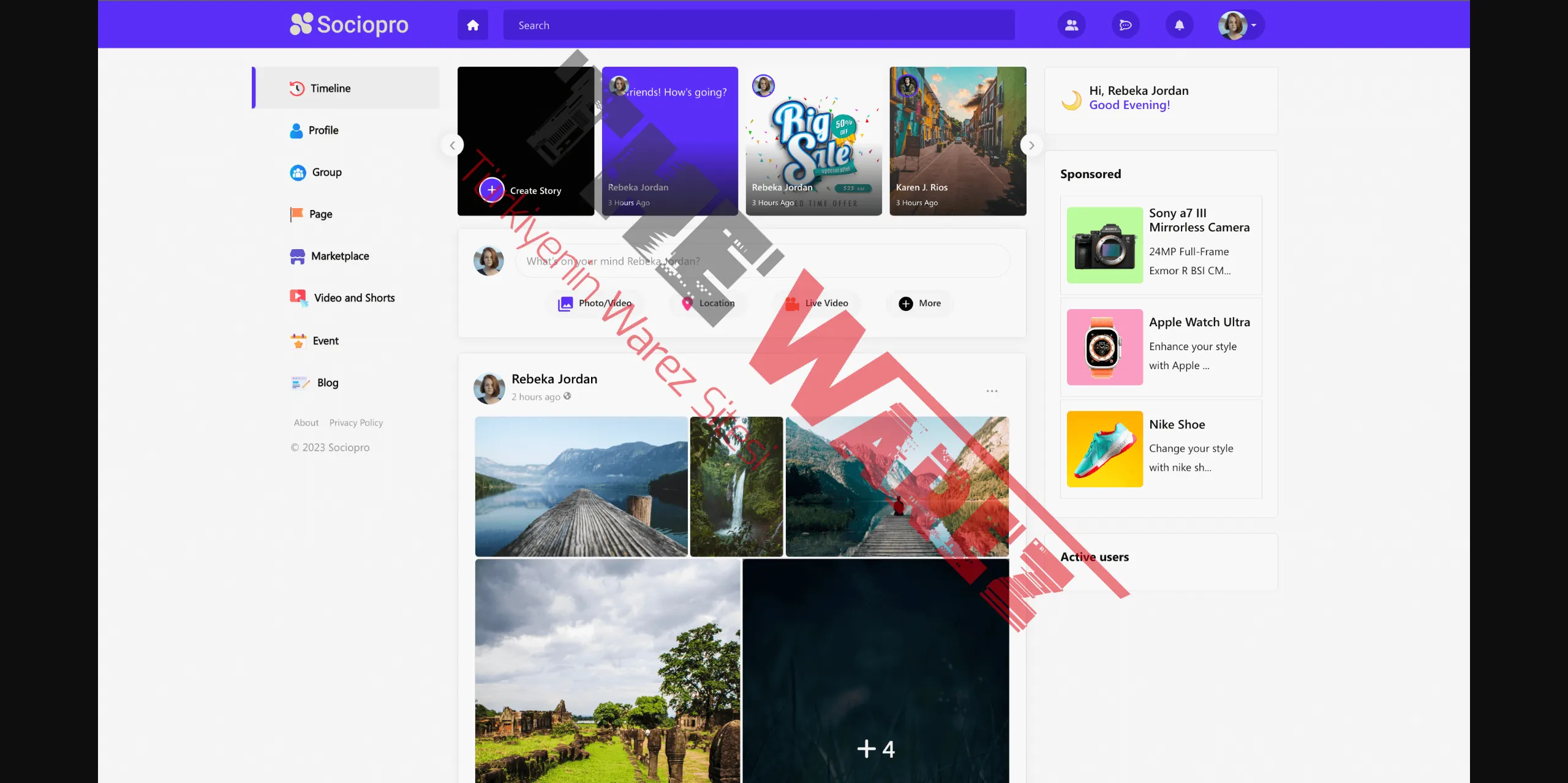
Task: Click the home icon in top bar
Action: [472, 25]
